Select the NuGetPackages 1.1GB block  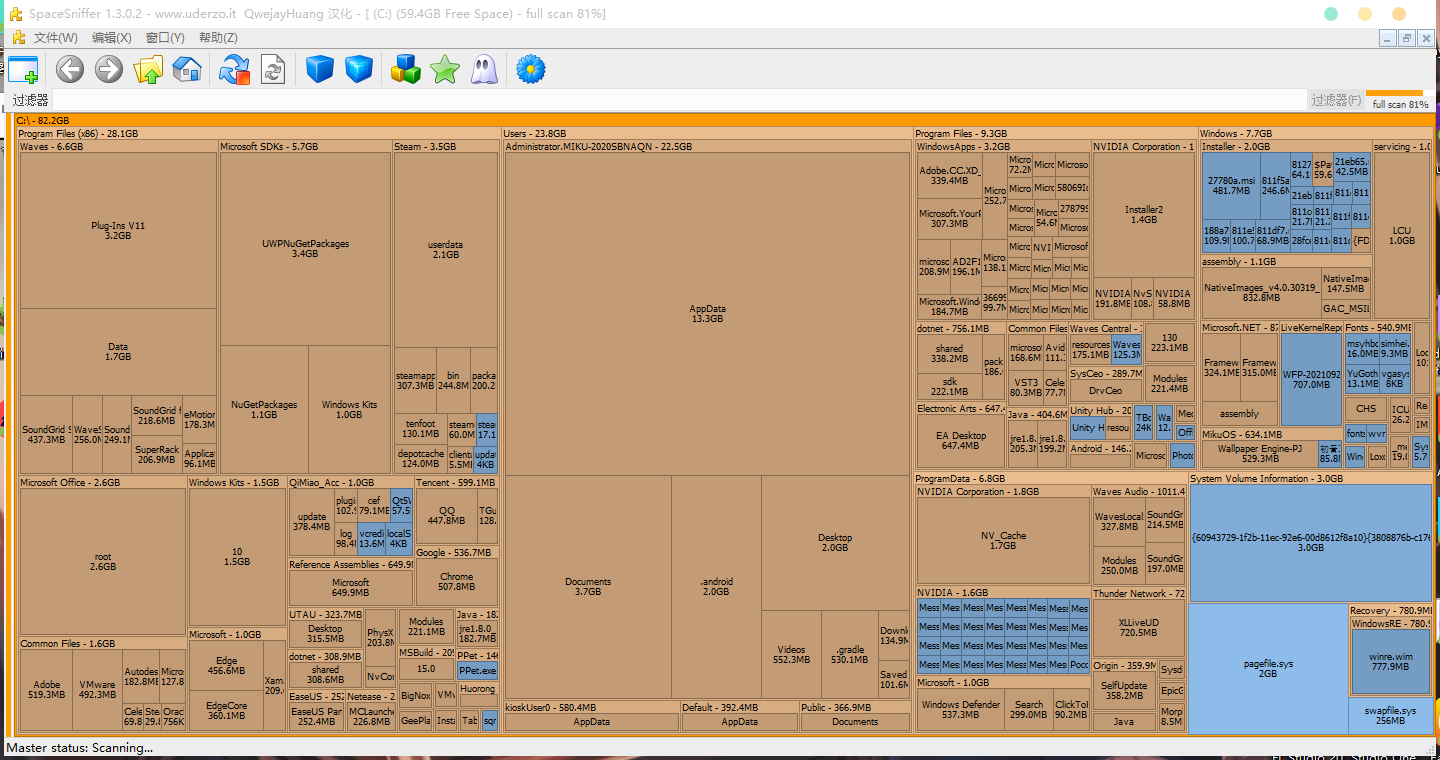pos(264,409)
